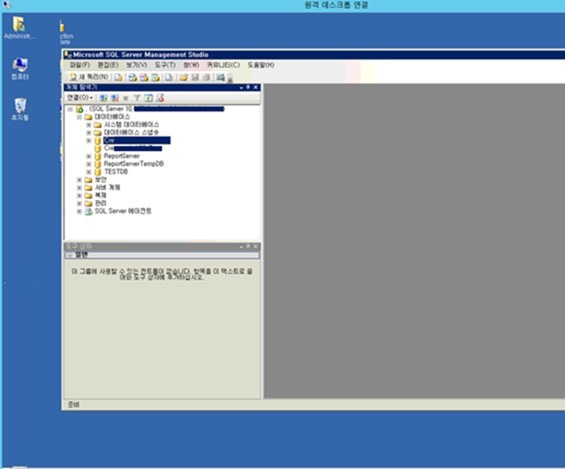Screen dimensions: 565x469
Task: Click the Save All icon in toolbar
Action: pyautogui.click(x=206, y=77)
